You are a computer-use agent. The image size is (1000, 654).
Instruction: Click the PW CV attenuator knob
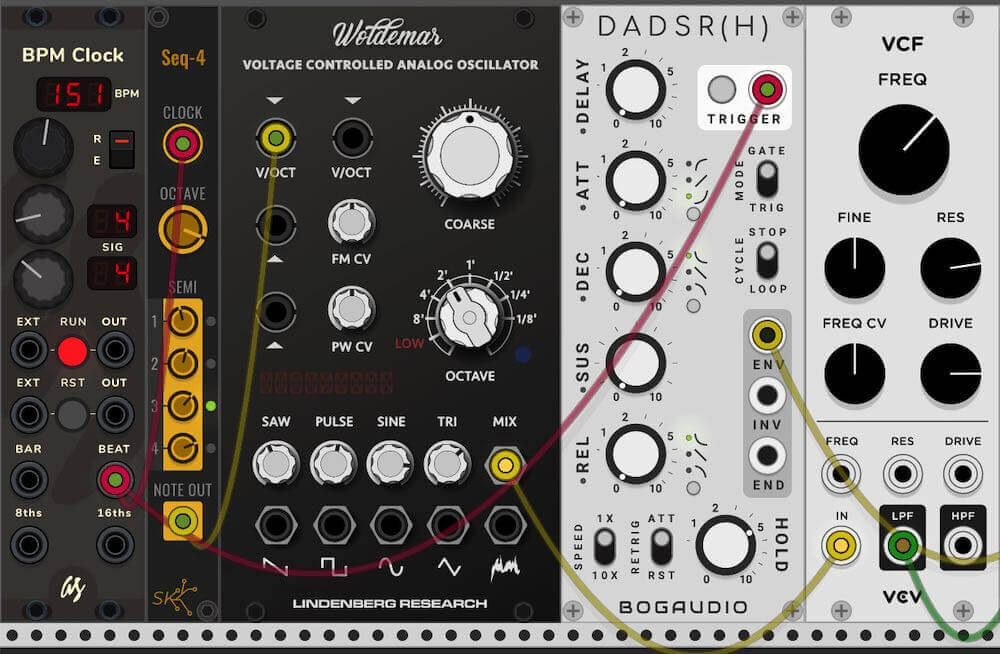pyautogui.click(x=351, y=309)
